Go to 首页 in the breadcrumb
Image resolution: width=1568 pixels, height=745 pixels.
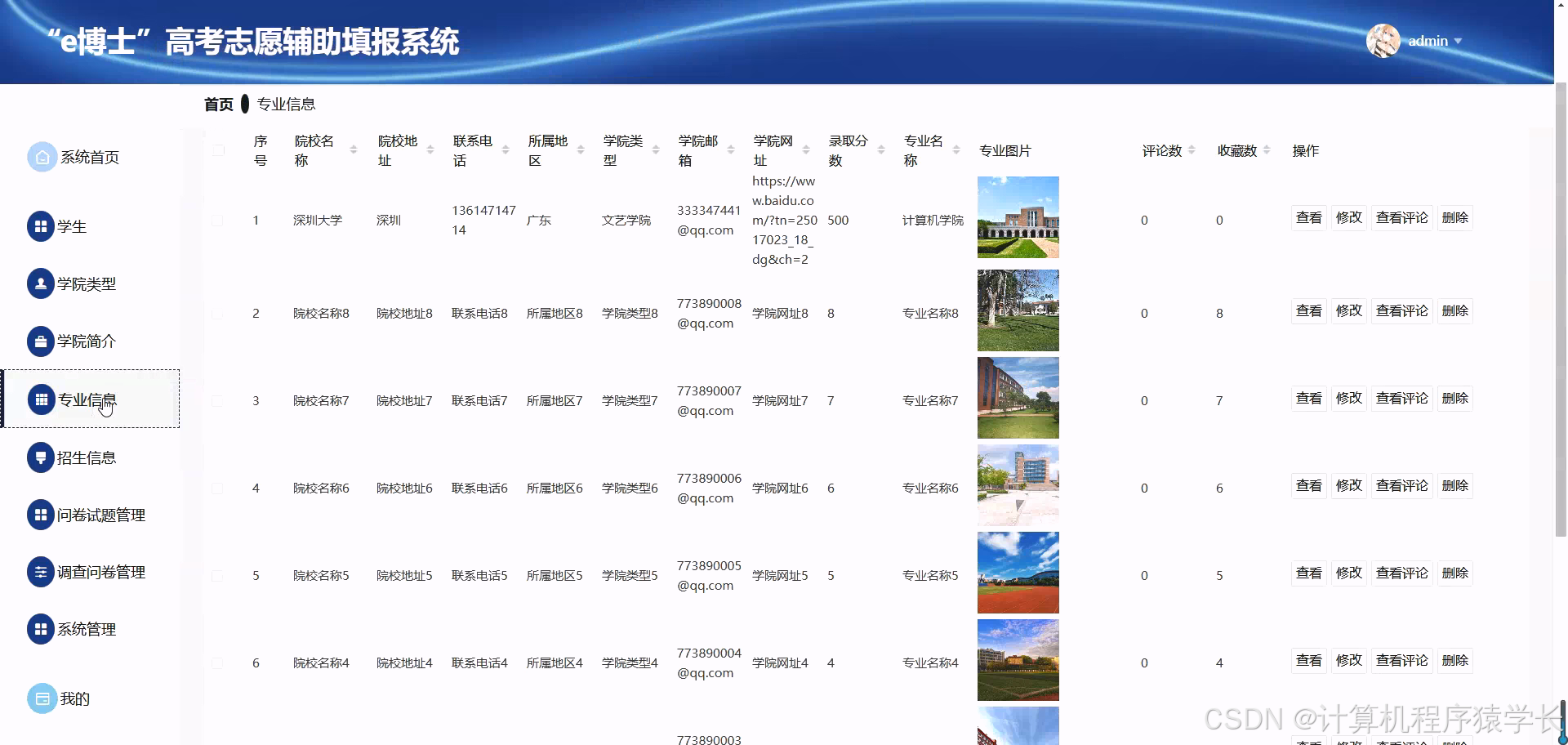[219, 105]
